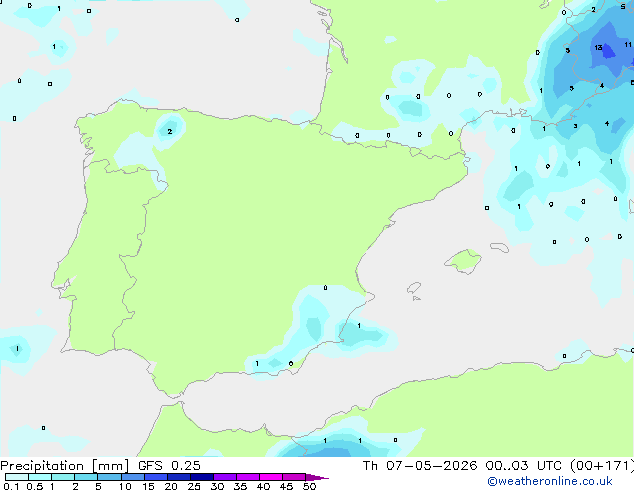Viewport: 634px width, 490px height.
Task: Select the 0.1–0.5 mm legend swatch
Action: [x=17, y=477]
